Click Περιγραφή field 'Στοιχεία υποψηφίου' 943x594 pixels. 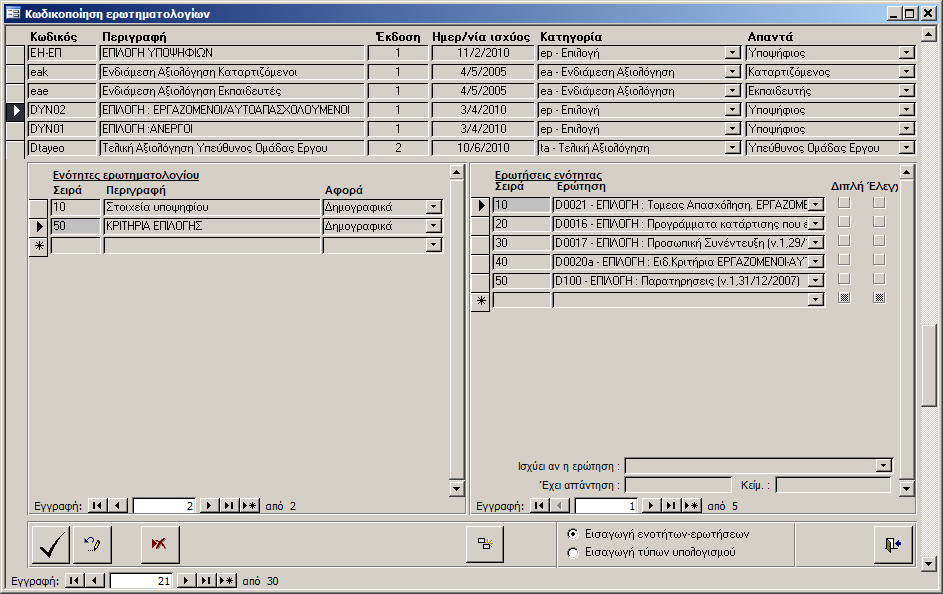(x=211, y=207)
